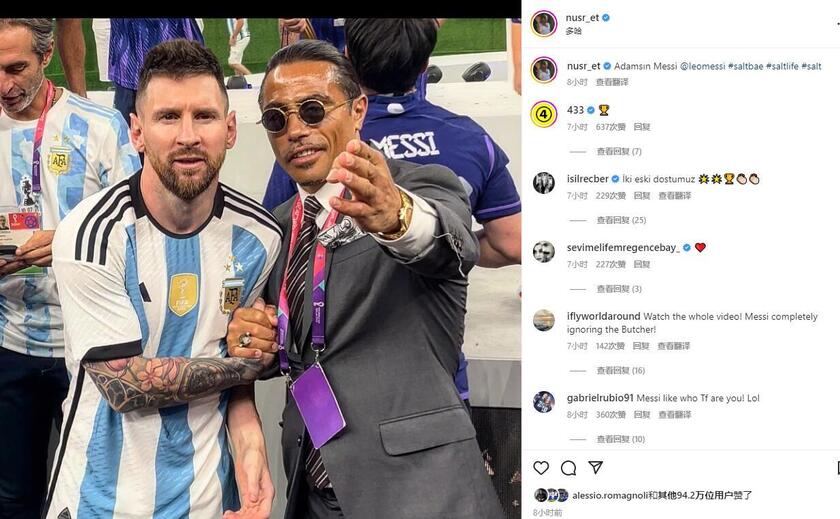Click 查看翻译 under the nusr_et caption
Screen dimensions: 840x519
click(613, 82)
